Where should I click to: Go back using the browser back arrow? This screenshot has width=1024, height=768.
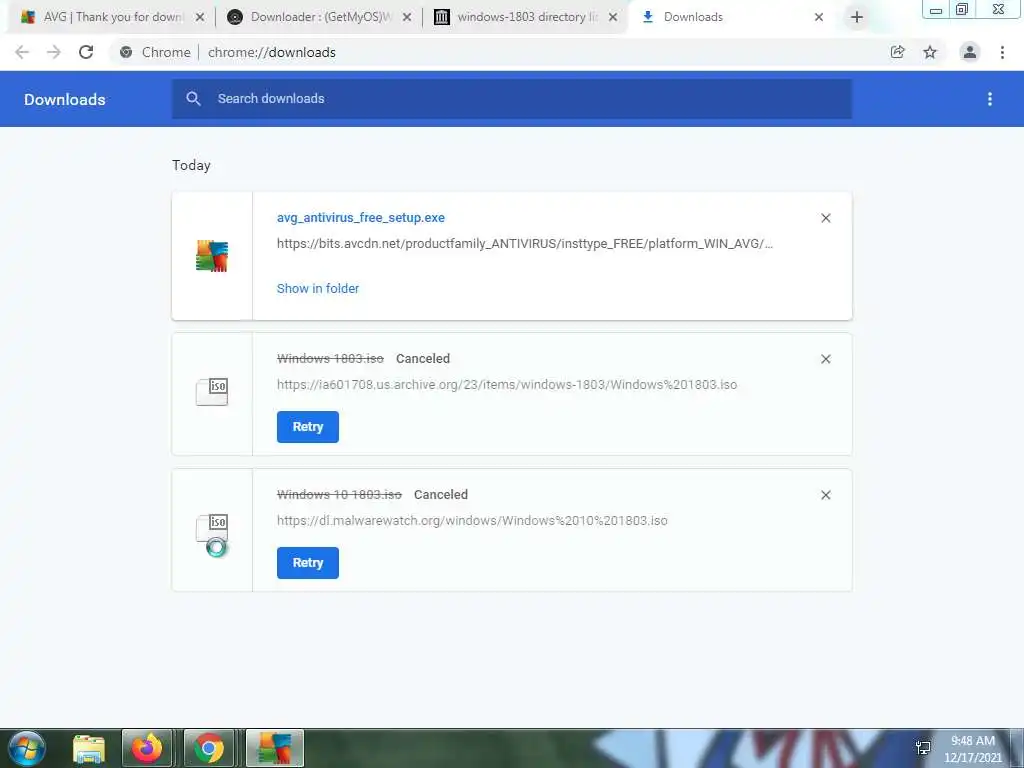point(22,52)
